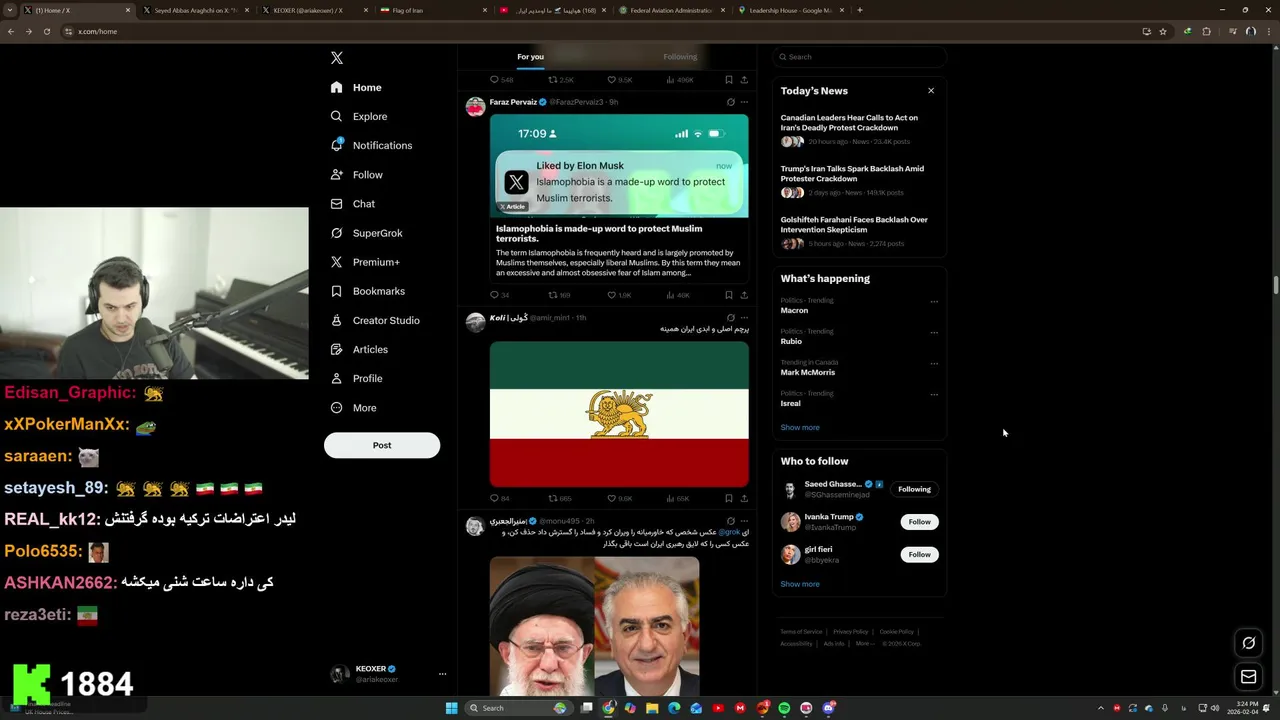Show more under Who to follow

tap(800, 584)
